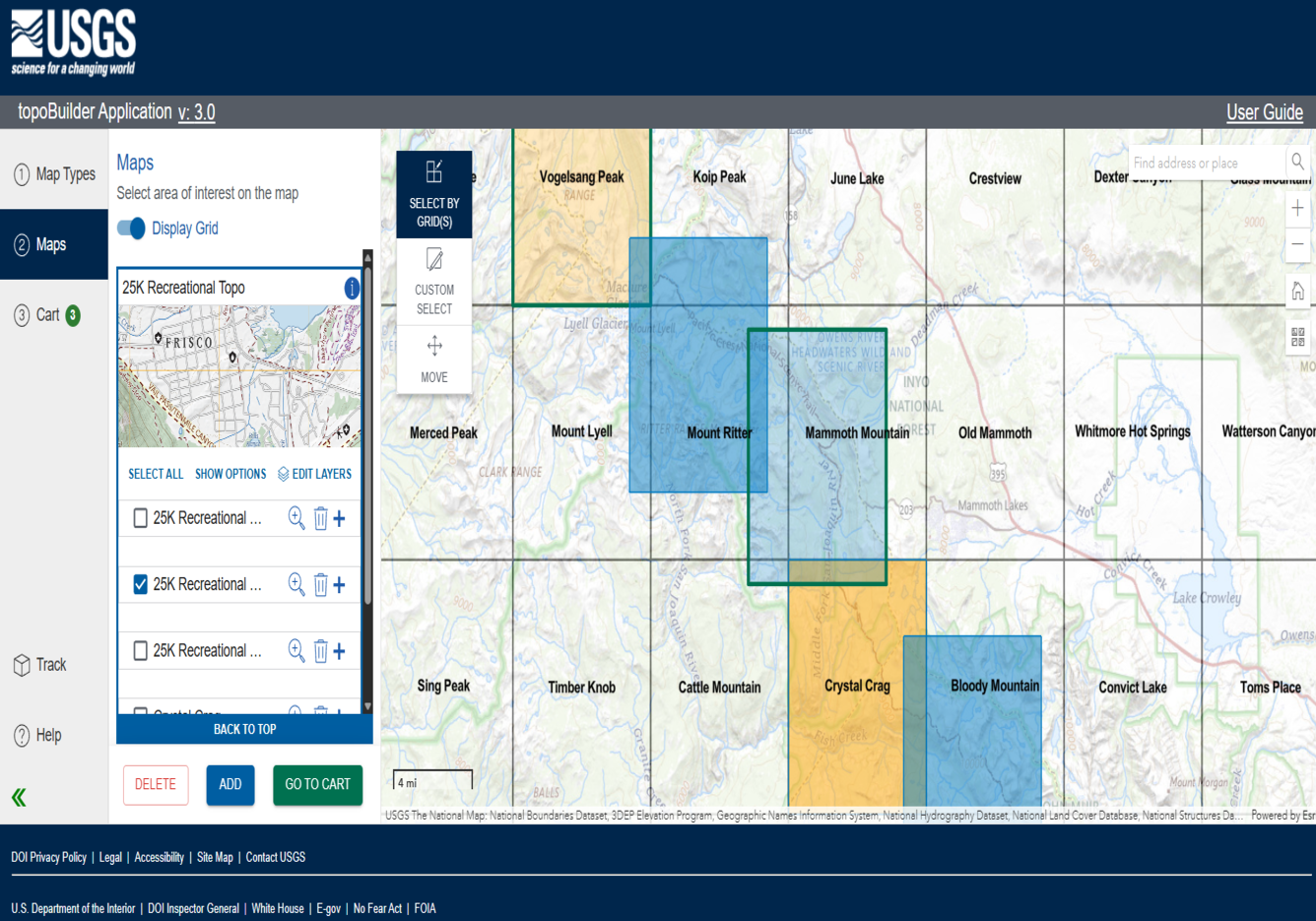The height and width of the screenshot is (921, 1316).
Task: Delete the second 25K Recreational map using trash icon
Action: (319, 584)
